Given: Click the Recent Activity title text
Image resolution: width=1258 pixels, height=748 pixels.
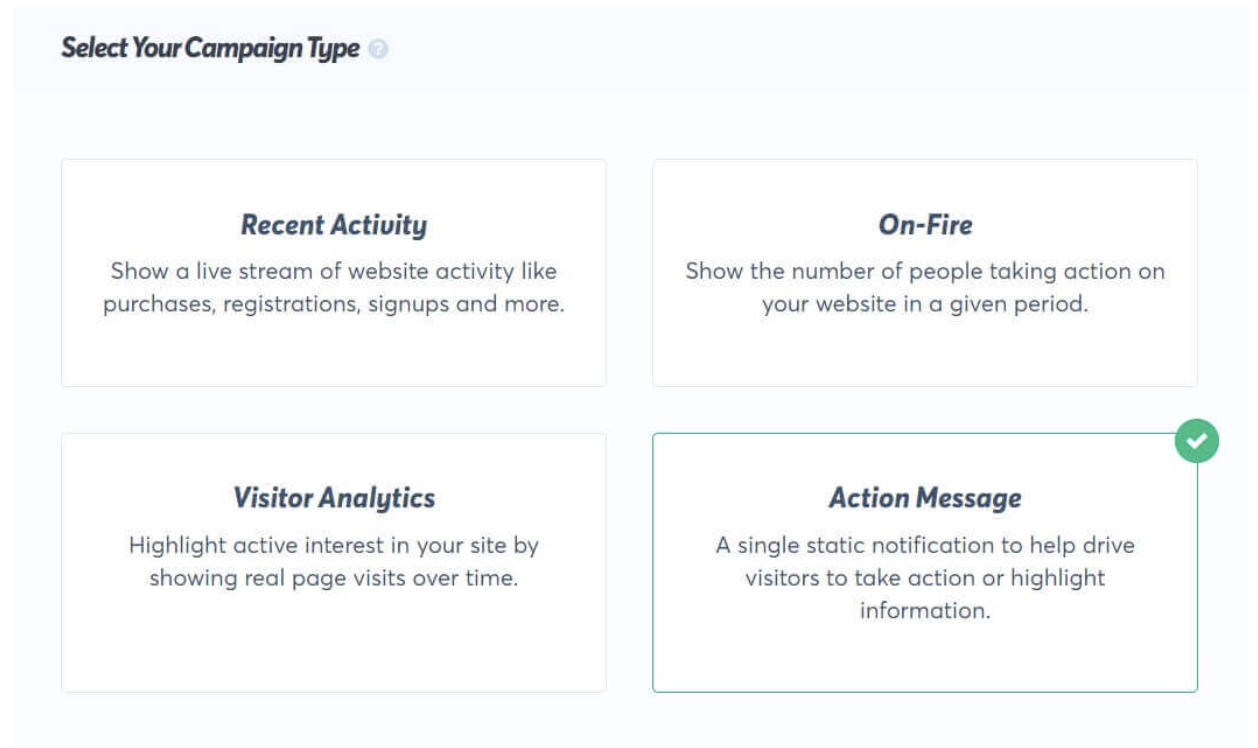Looking at the screenshot, I should pos(334,225).
